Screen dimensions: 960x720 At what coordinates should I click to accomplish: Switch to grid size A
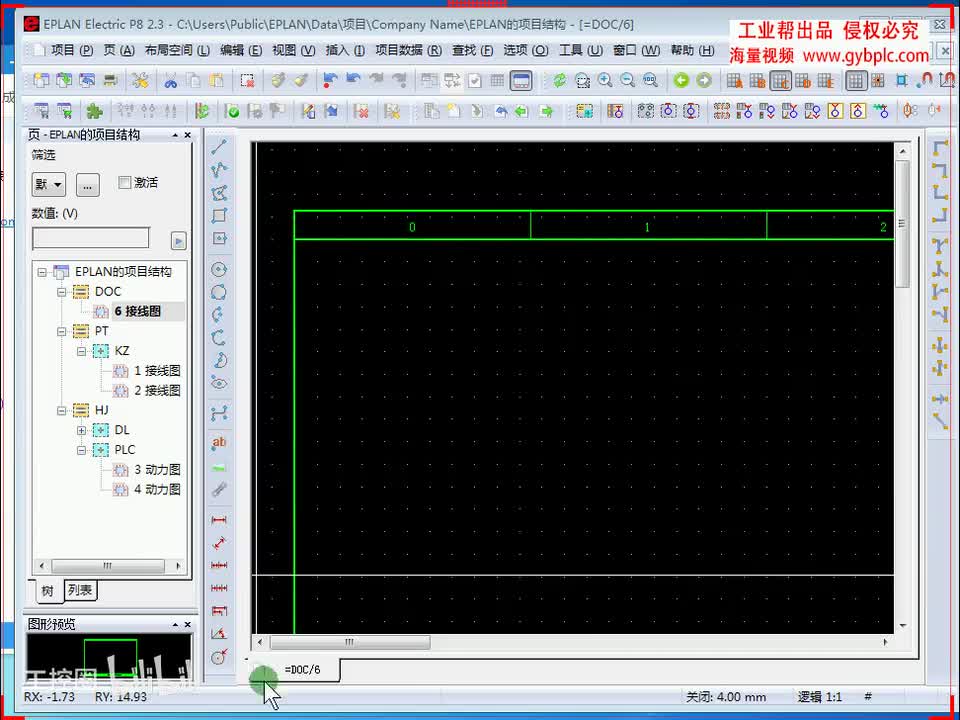(x=735, y=80)
